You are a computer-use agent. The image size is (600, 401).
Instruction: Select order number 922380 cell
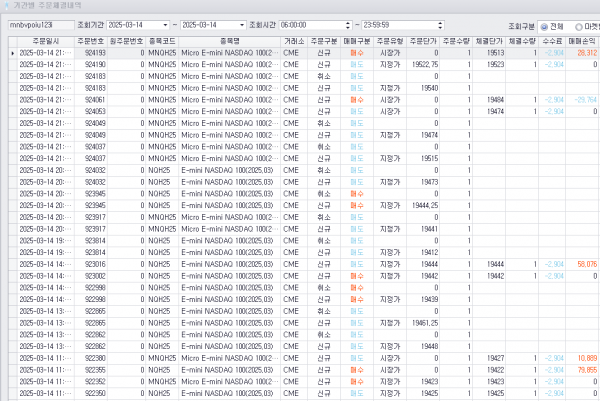pos(91,359)
